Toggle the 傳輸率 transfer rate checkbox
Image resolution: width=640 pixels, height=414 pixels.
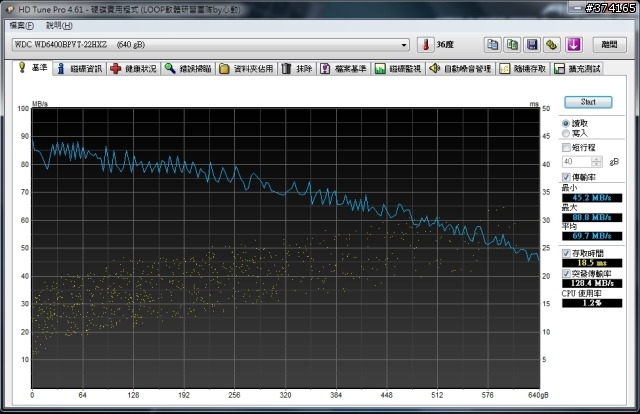566,177
